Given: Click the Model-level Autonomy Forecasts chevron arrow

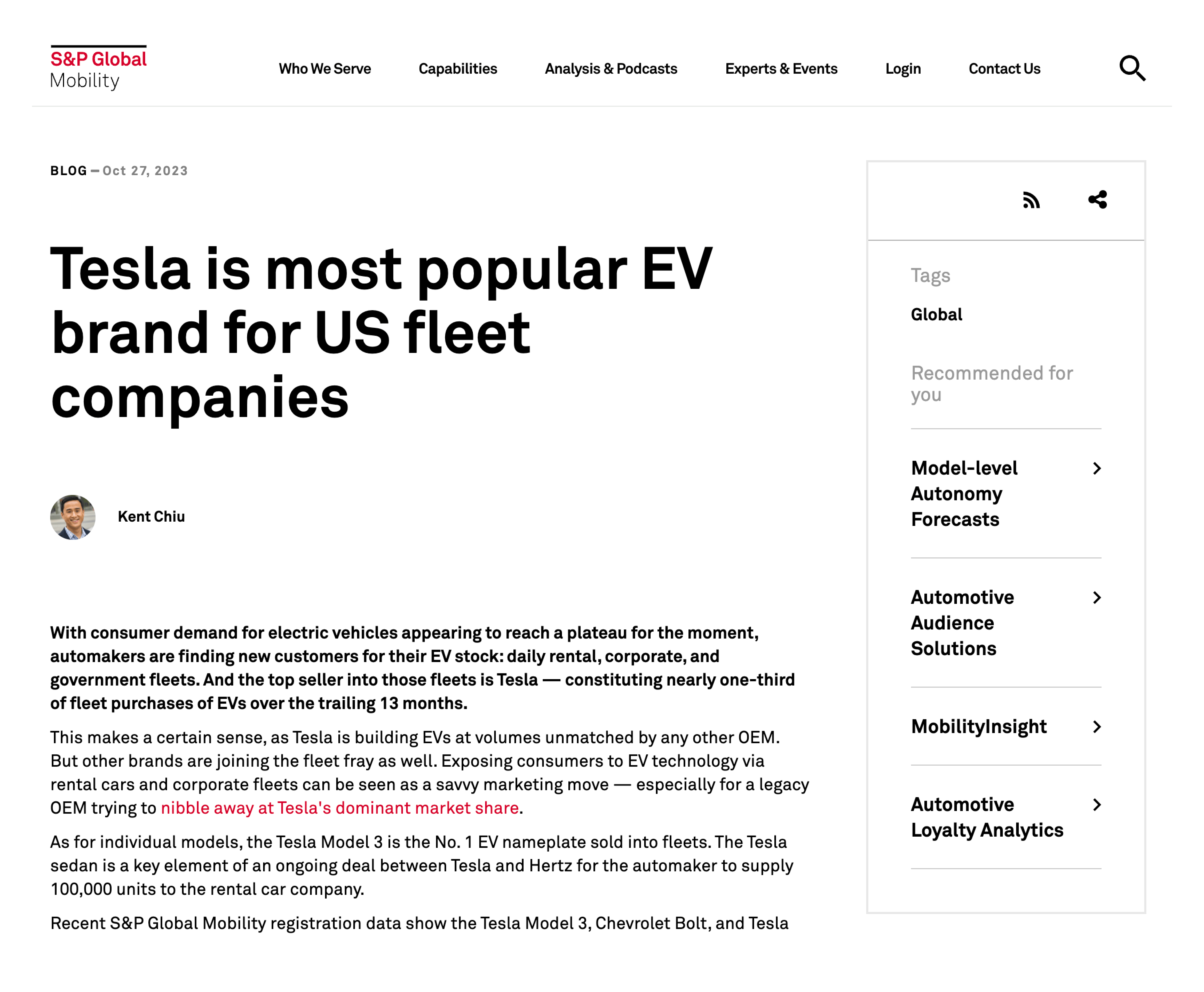Looking at the screenshot, I should click(1096, 469).
